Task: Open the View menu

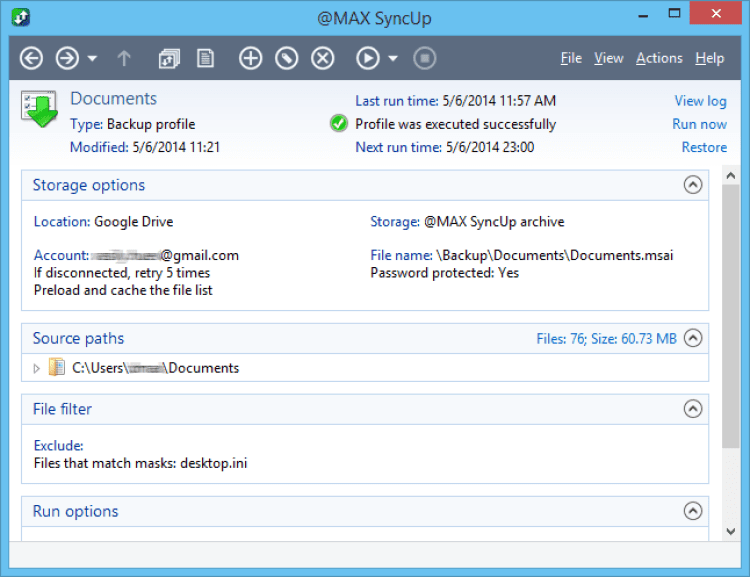Action: coord(608,58)
